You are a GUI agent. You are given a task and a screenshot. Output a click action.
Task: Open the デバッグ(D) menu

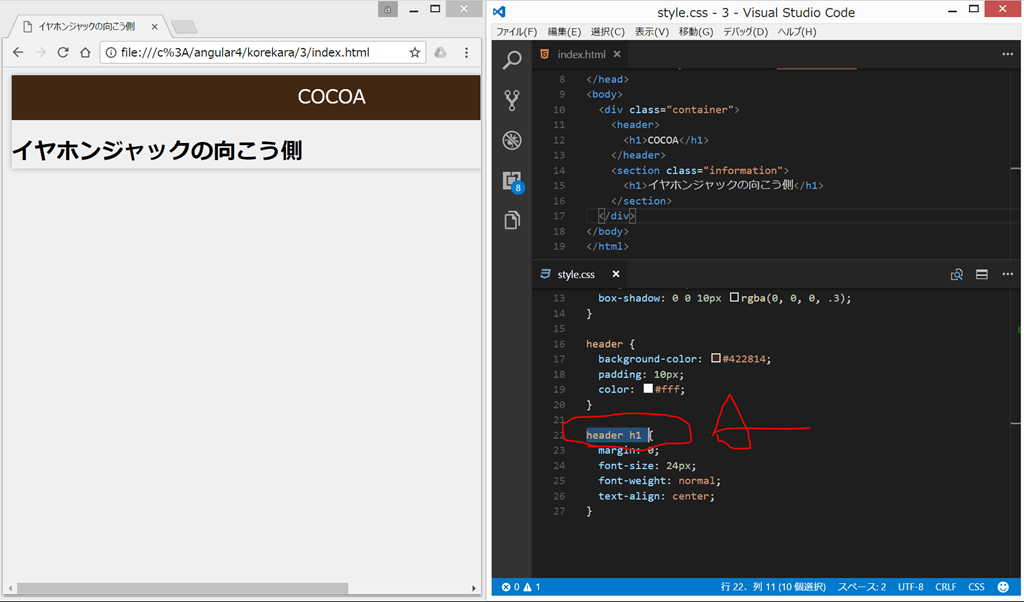(x=745, y=31)
